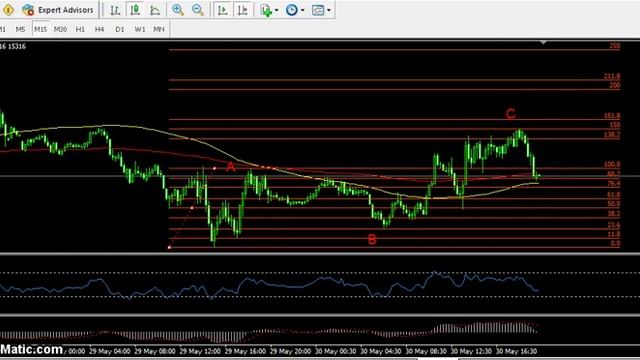Open the chart templates icon
Image resolution: width=640 pixels, height=360 pixels.
coord(318,10)
